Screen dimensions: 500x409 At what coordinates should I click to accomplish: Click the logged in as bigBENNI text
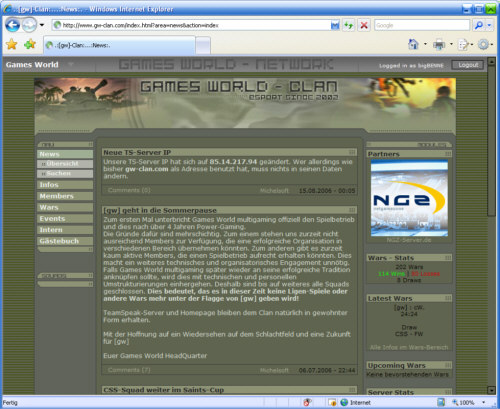pyautogui.click(x=411, y=66)
